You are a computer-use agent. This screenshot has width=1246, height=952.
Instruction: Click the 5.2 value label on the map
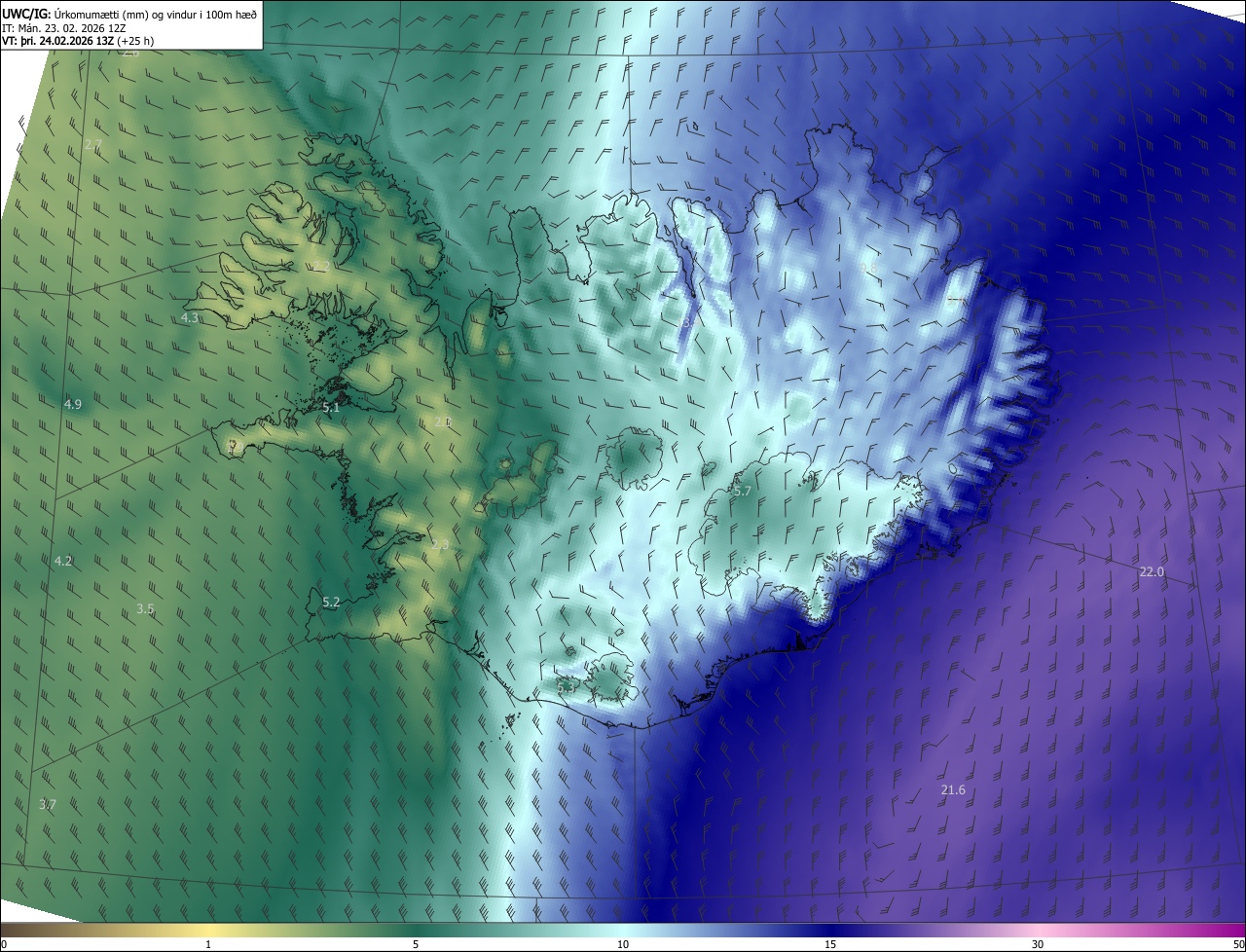[x=331, y=603]
